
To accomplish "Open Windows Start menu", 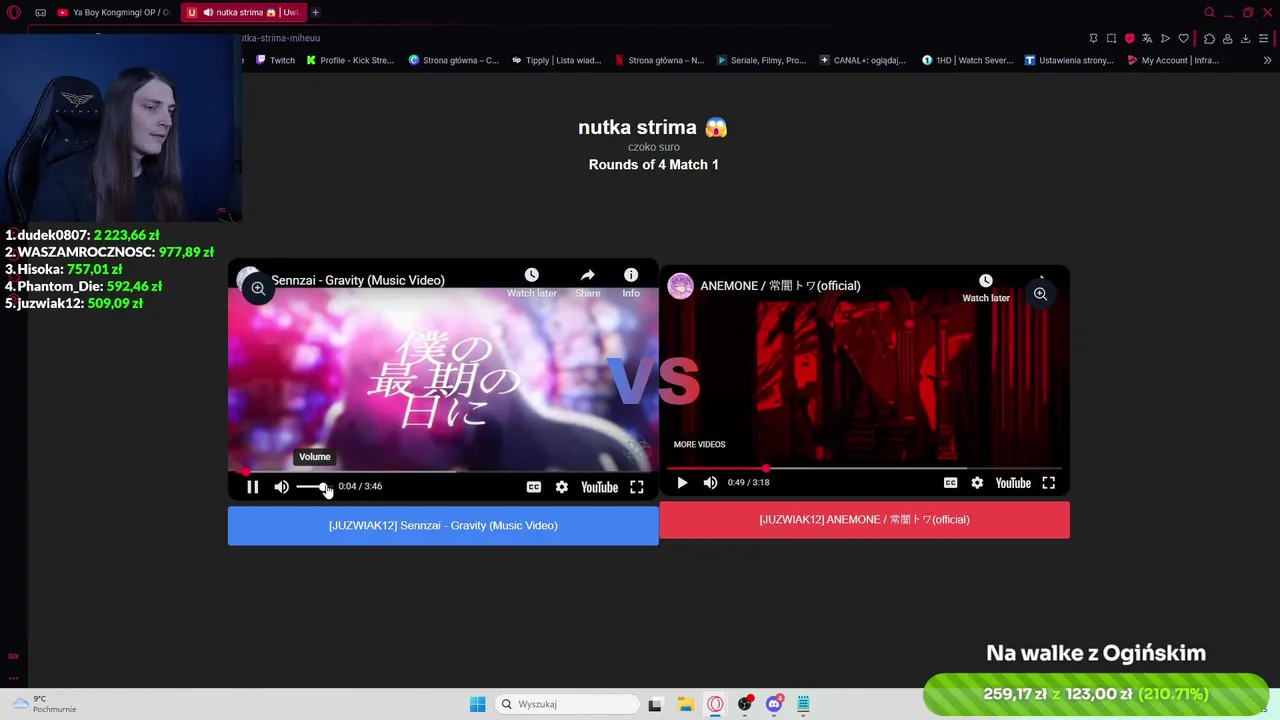I will coord(478,704).
